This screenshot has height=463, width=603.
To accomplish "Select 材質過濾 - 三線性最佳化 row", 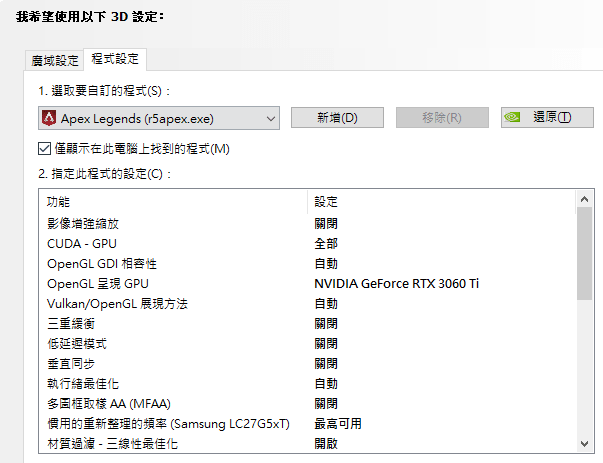I will point(308,443).
